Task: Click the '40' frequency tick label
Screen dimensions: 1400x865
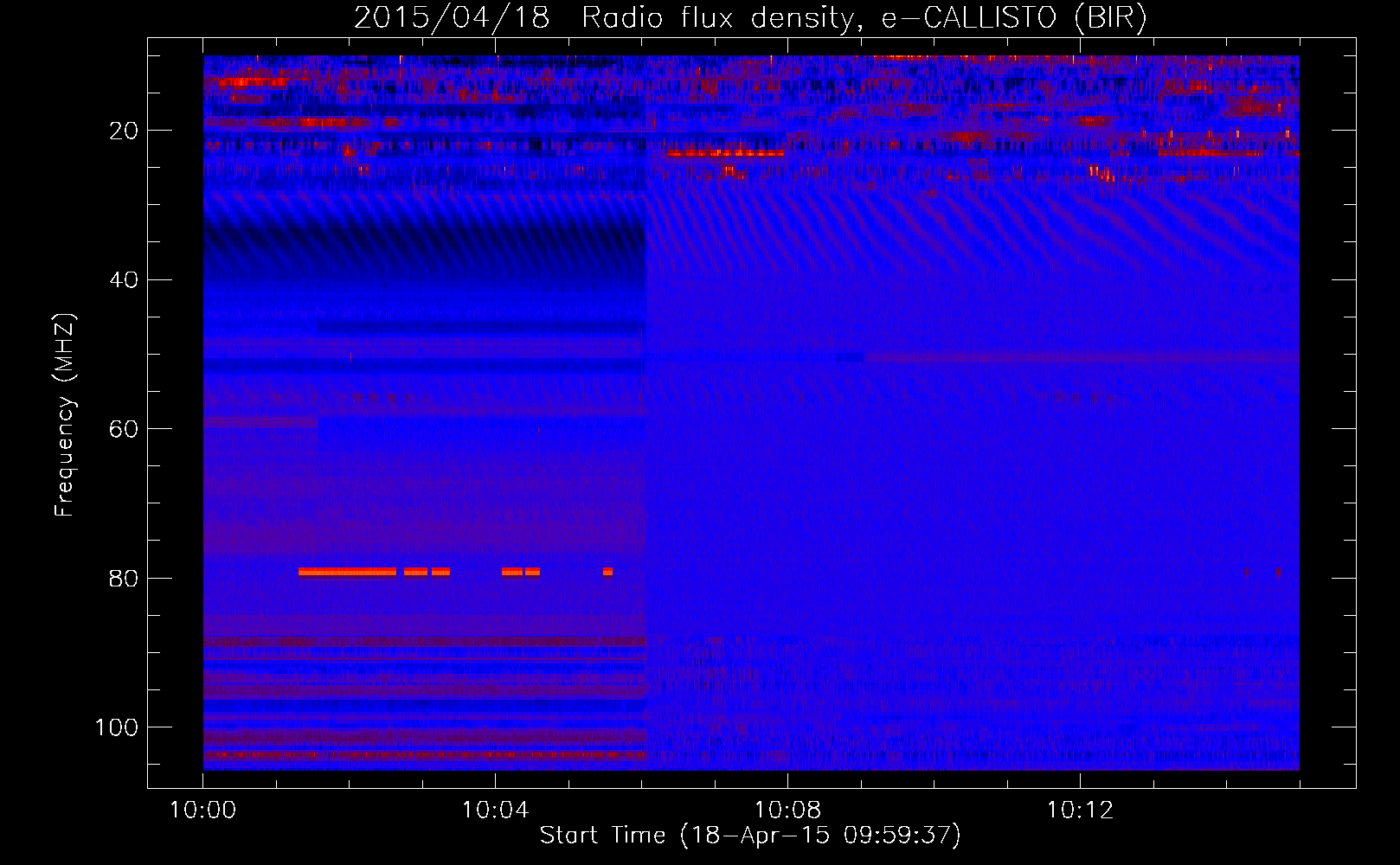Action: (x=124, y=279)
